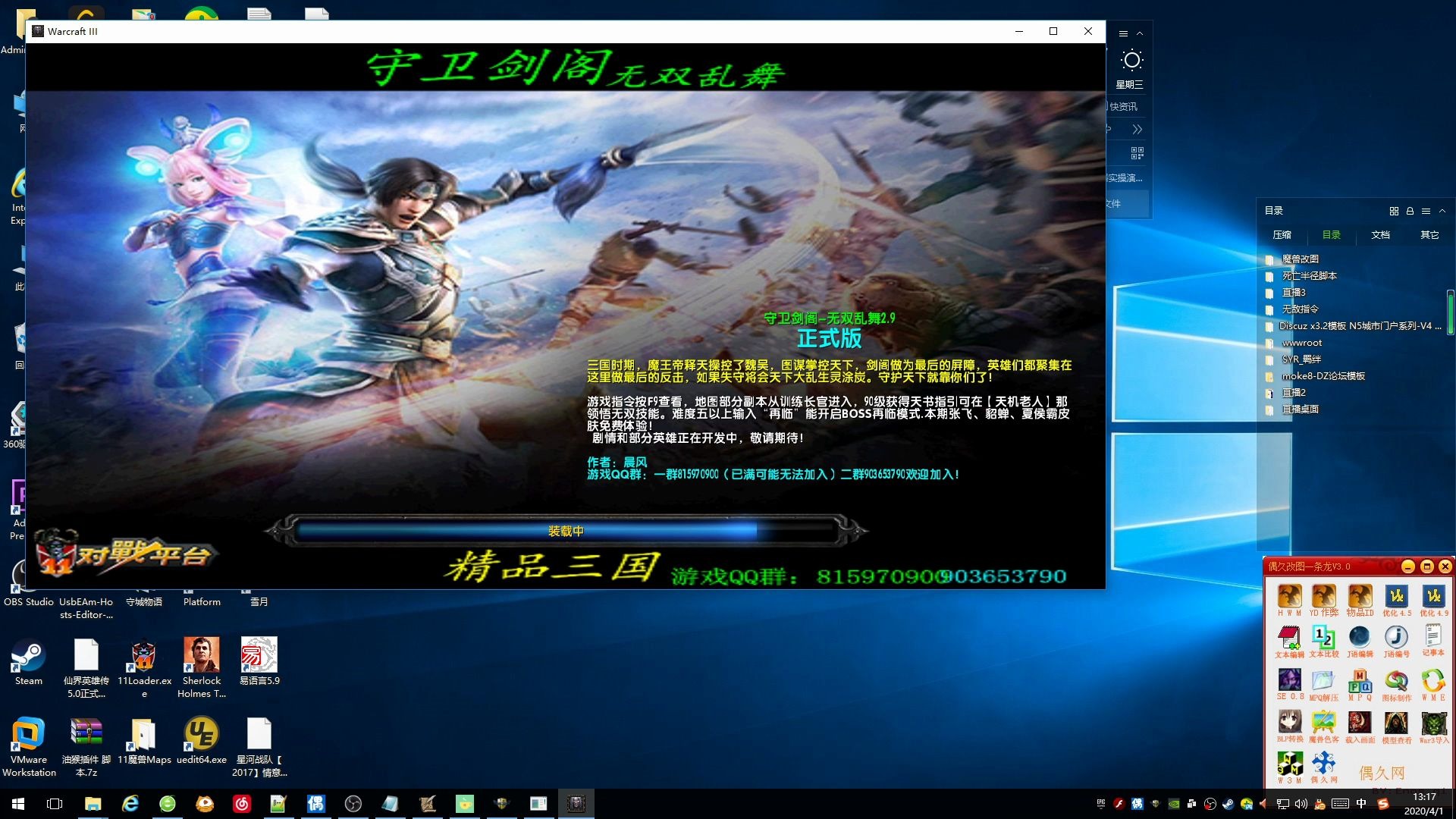Open the uedit64.exe desktop shortcut
Screen dimensions: 1456x819
[202, 740]
